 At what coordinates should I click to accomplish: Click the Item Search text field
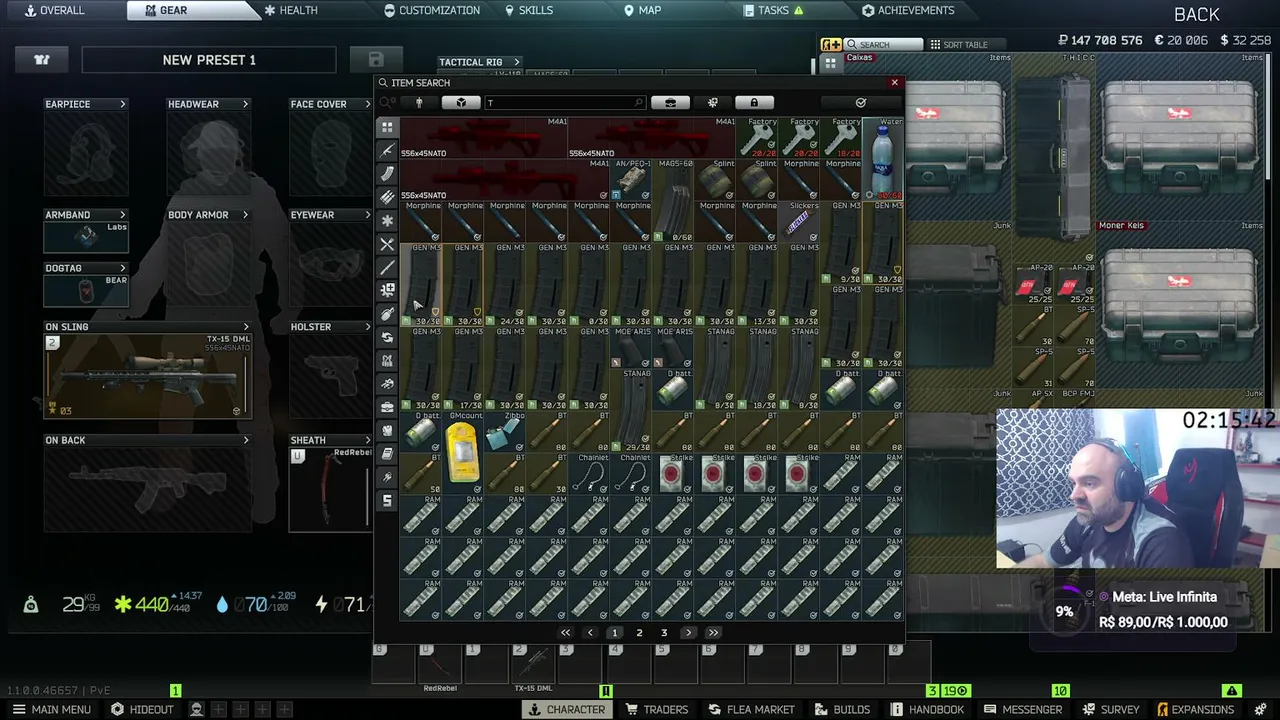[565, 103]
